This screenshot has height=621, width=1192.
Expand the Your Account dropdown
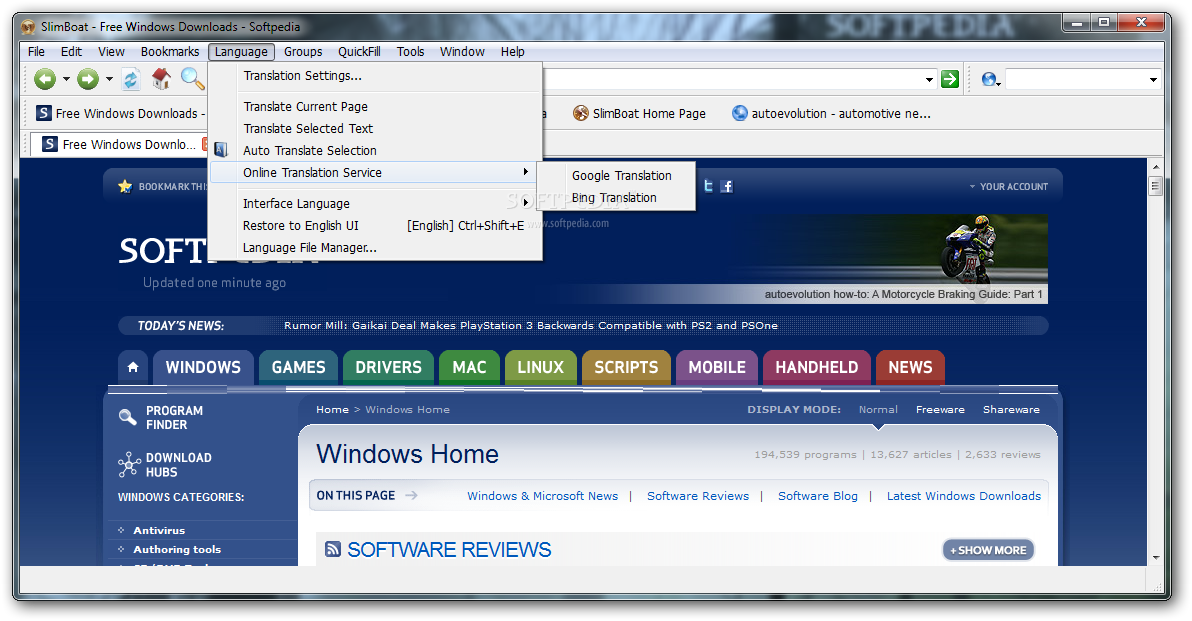point(1009,186)
